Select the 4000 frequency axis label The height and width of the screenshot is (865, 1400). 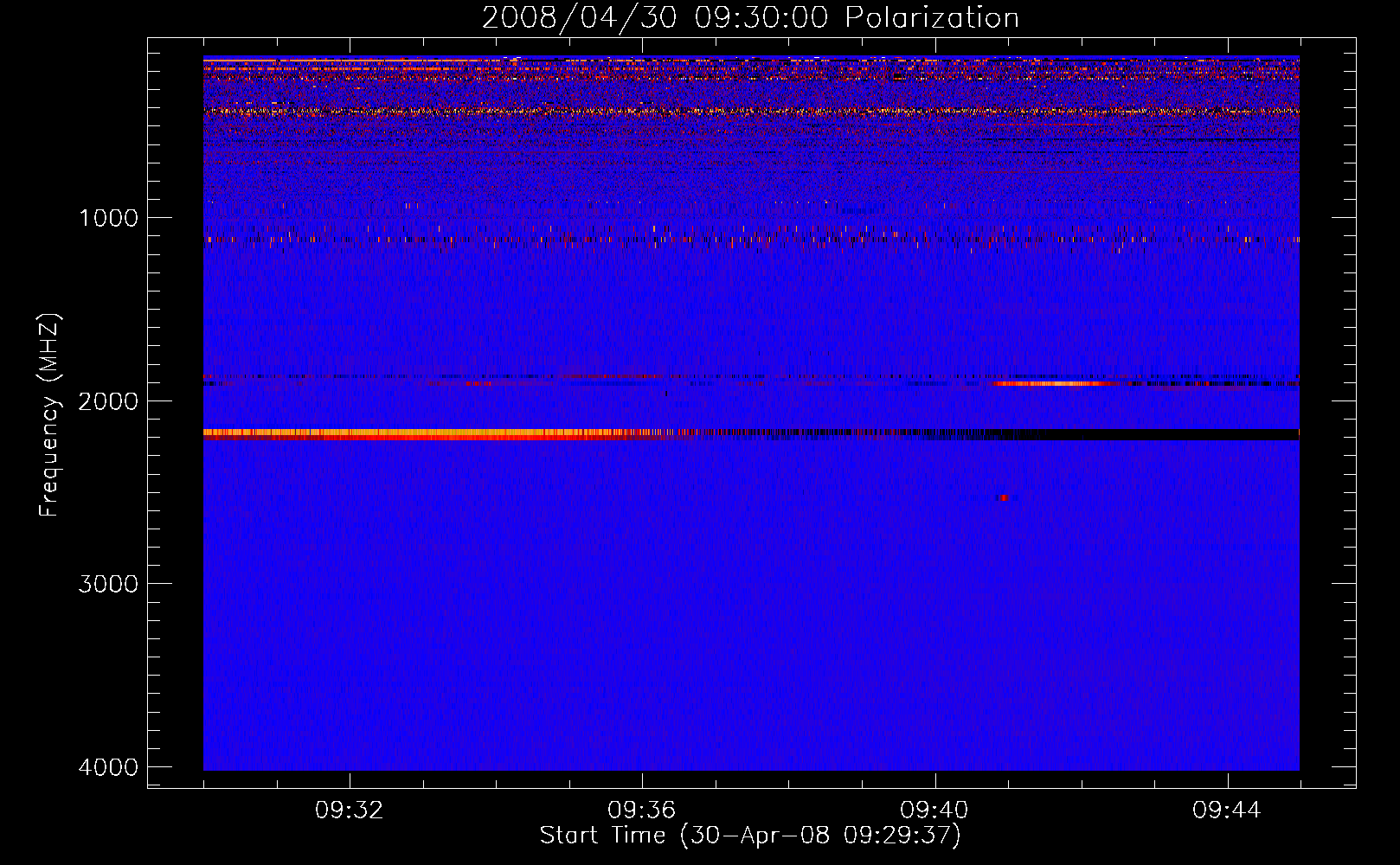[108, 767]
